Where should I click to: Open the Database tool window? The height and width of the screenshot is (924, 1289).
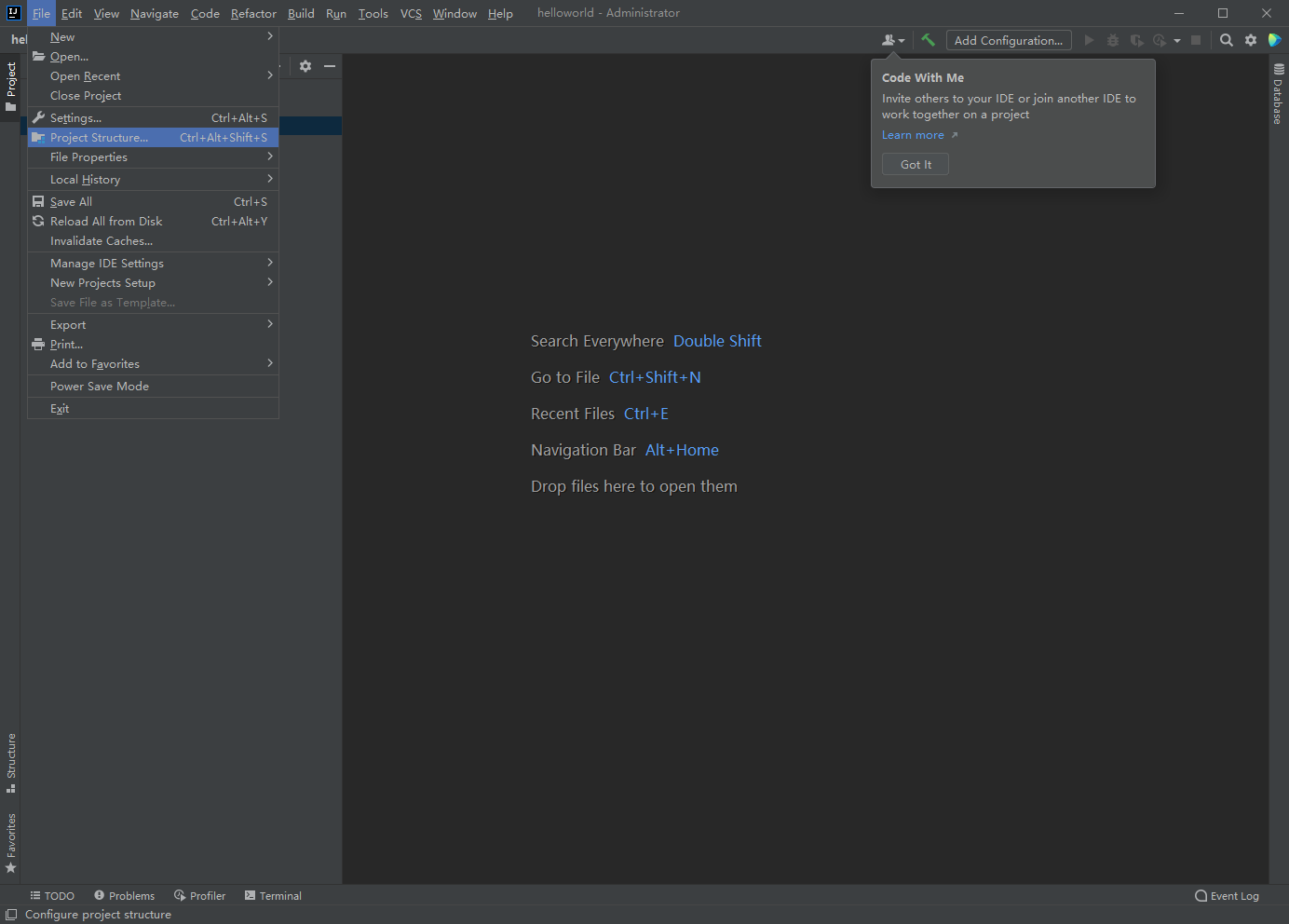click(1278, 94)
